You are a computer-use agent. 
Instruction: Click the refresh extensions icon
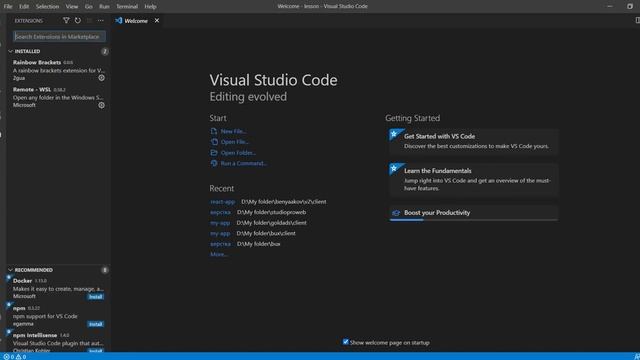point(78,20)
